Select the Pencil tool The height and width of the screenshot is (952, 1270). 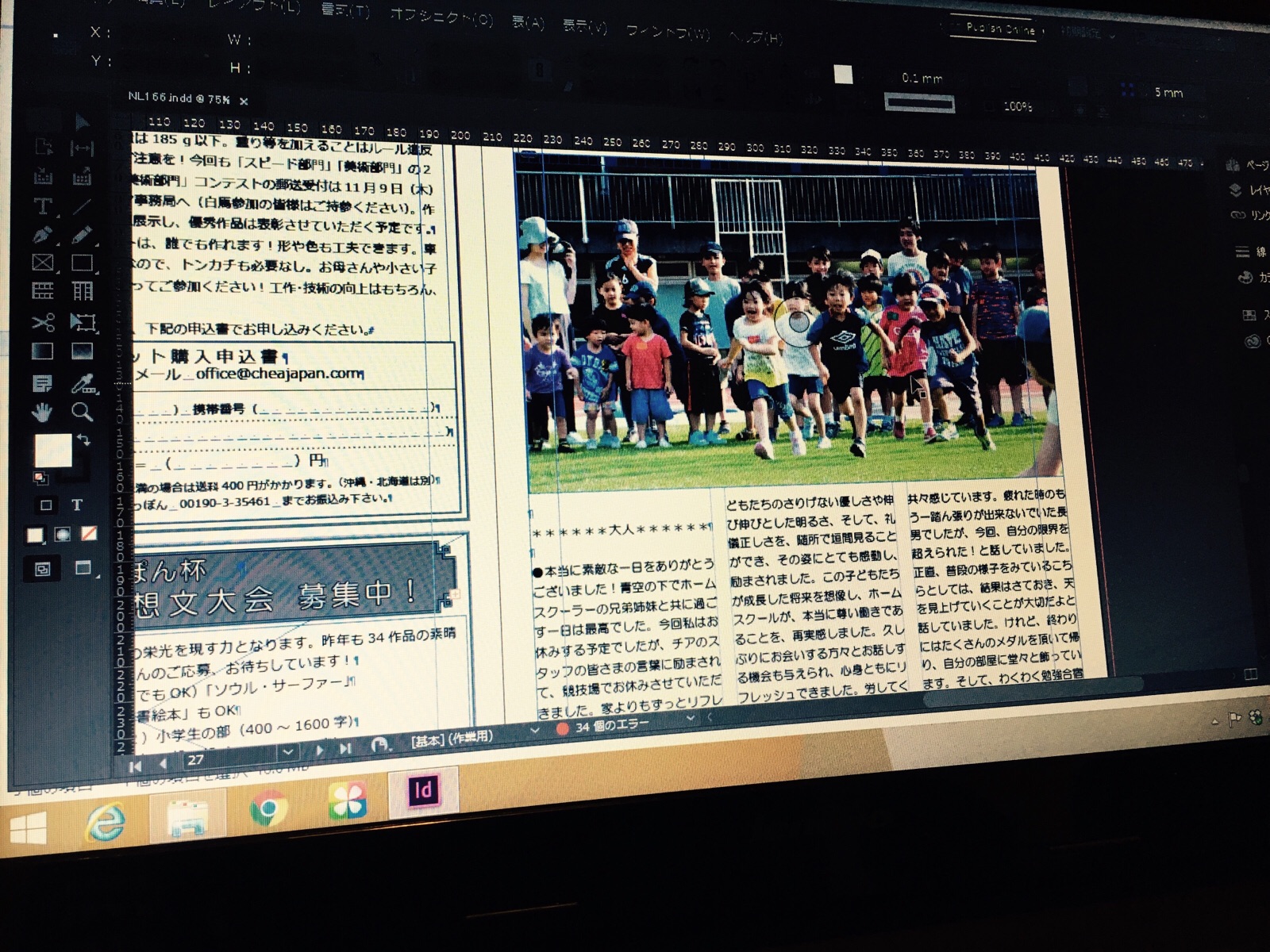point(81,235)
